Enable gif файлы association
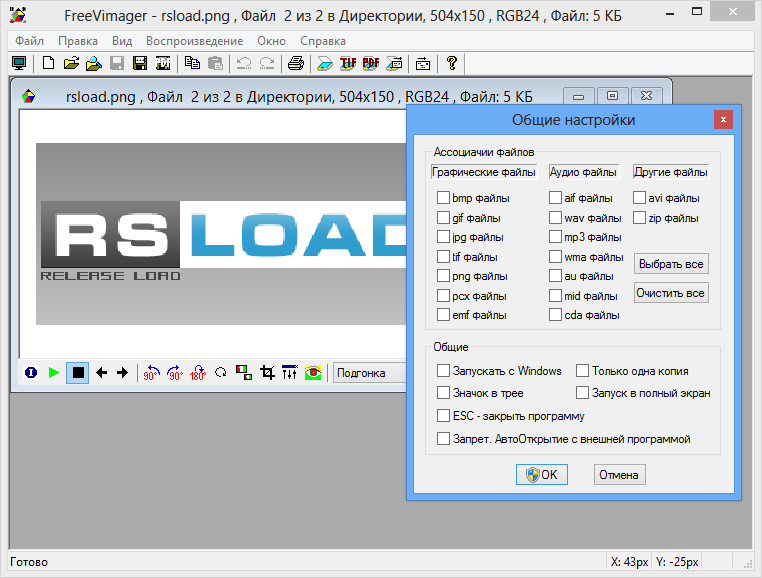This screenshot has width=762, height=578. point(443,217)
